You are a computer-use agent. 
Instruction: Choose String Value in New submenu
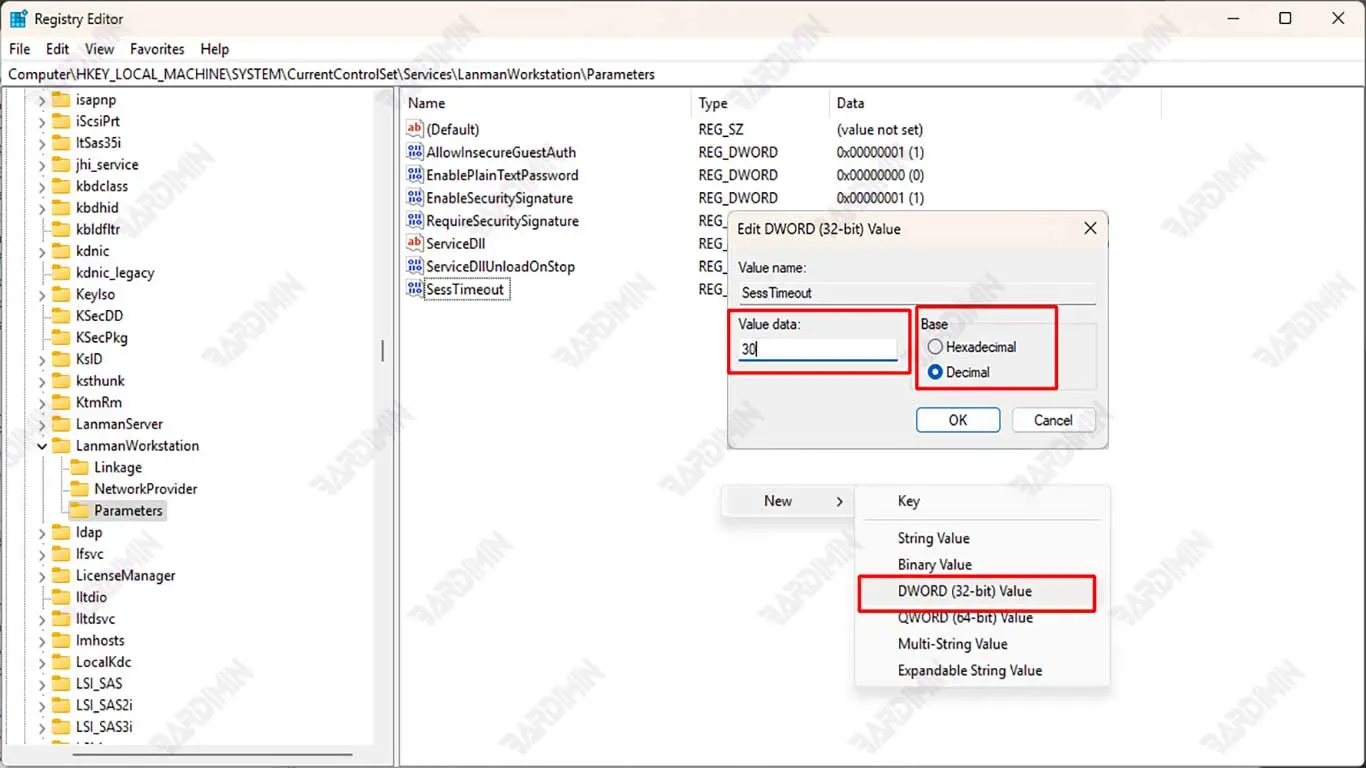click(933, 538)
